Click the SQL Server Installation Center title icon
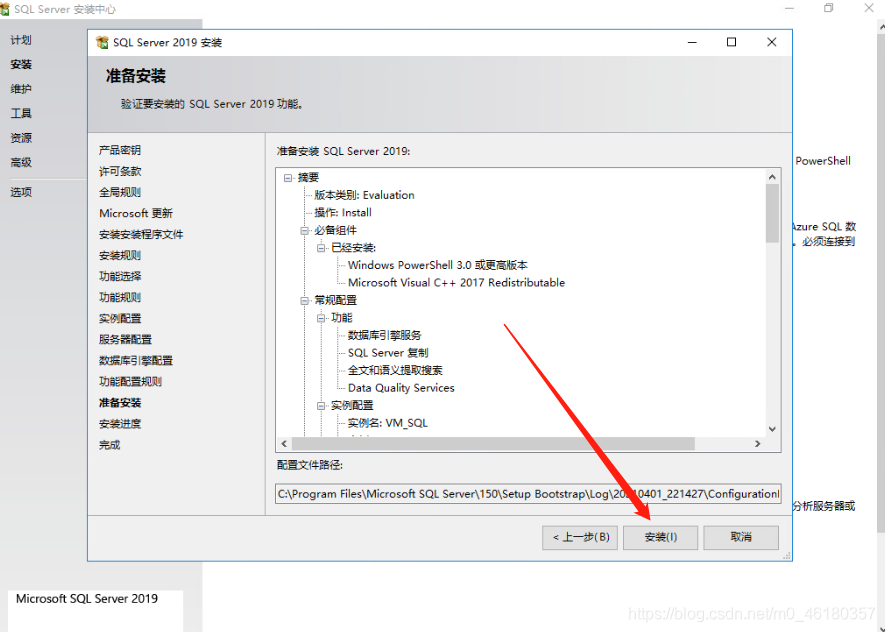885x632 pixels. point(5,9)
